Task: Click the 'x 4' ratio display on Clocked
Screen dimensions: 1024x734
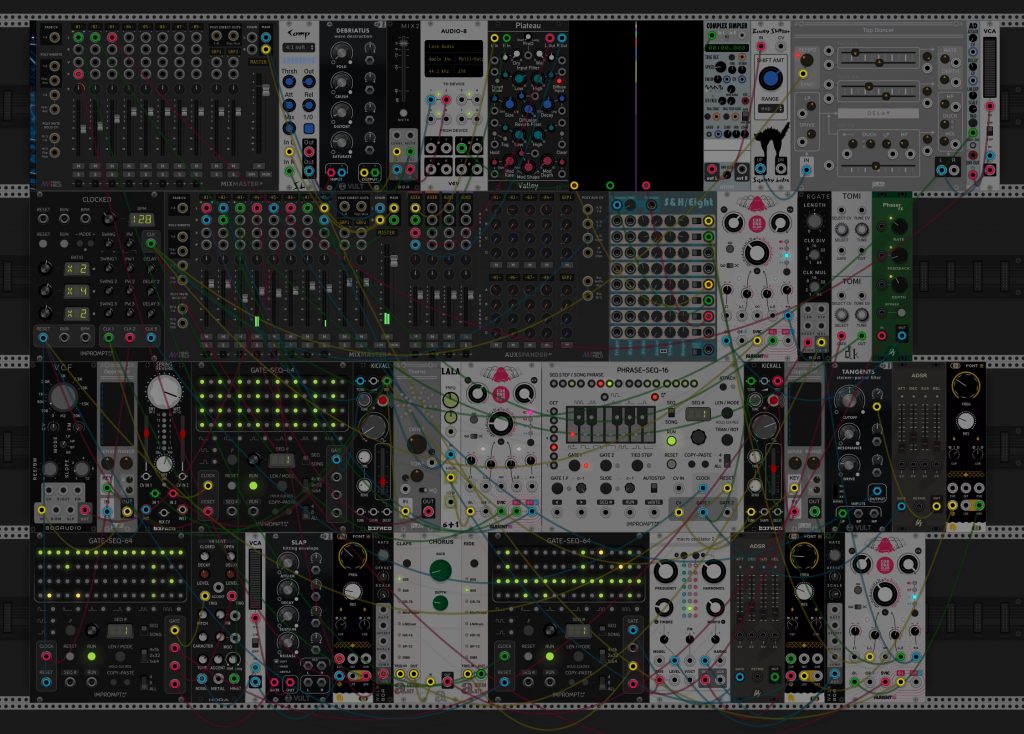Action: click(x=76, y=291)
